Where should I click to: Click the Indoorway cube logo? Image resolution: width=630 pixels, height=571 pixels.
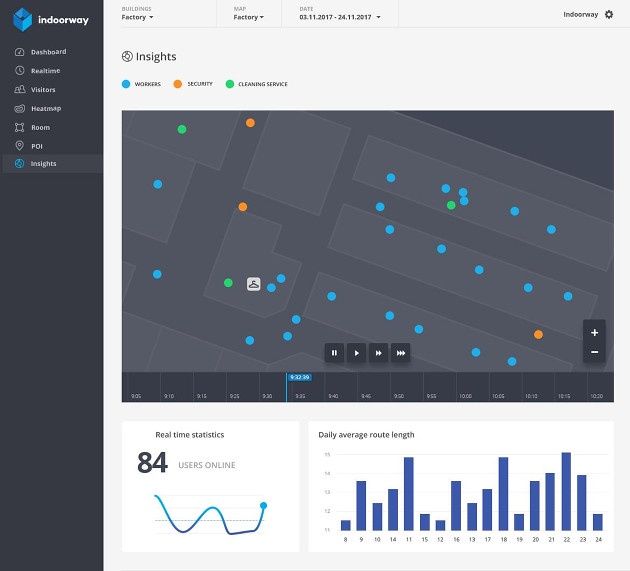pos(22,19)
